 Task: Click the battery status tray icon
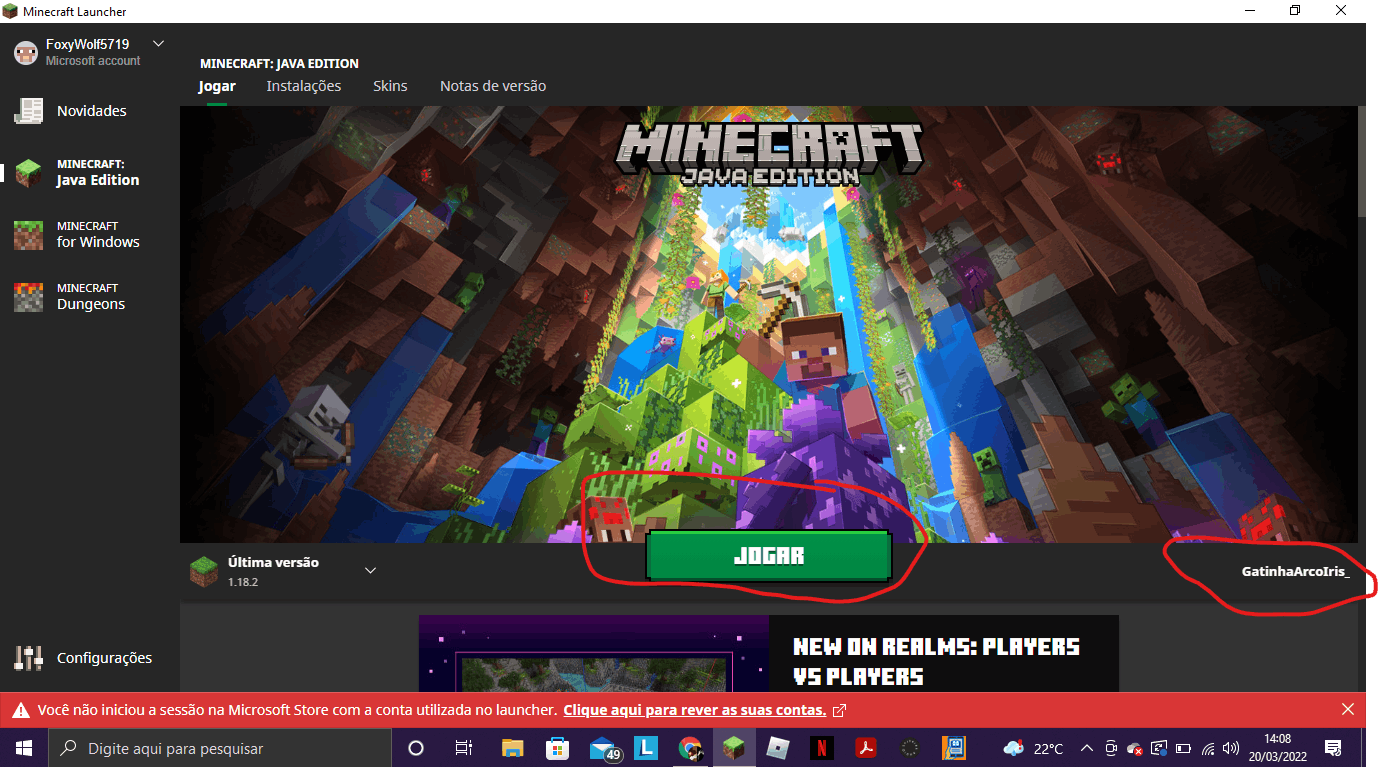click(x=1184, y=748)
